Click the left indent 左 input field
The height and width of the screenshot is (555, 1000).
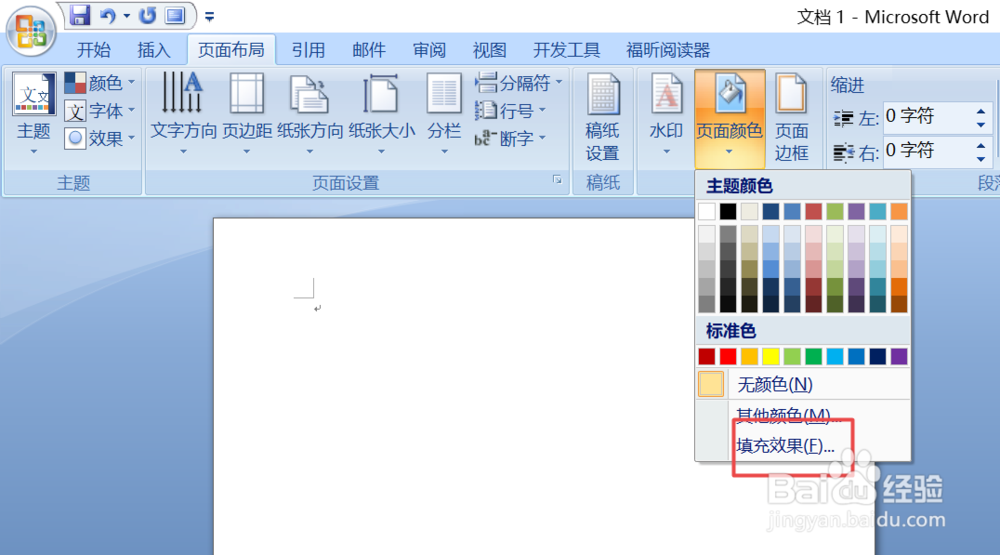[928, 117]
